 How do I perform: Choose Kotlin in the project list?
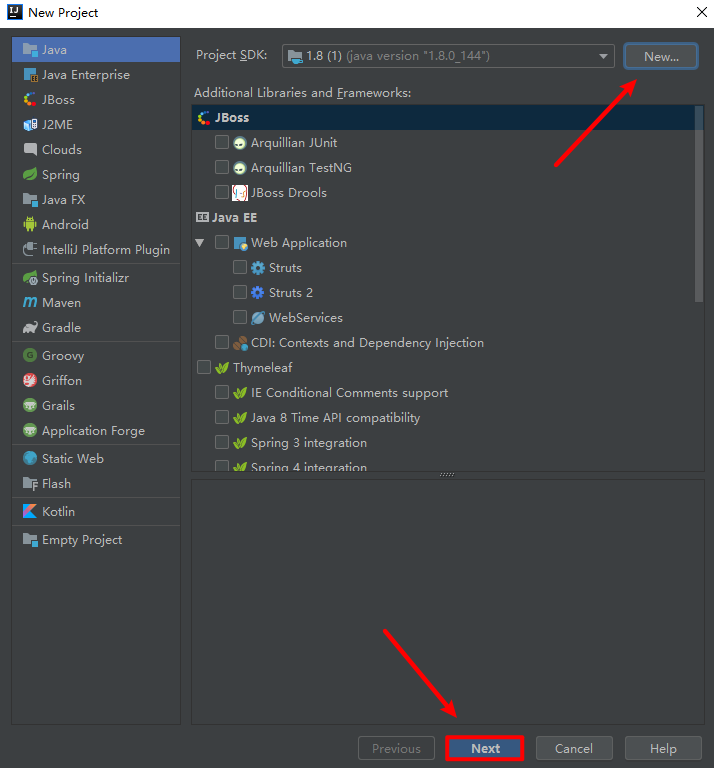pyautogui.click(x=96, y=511)
